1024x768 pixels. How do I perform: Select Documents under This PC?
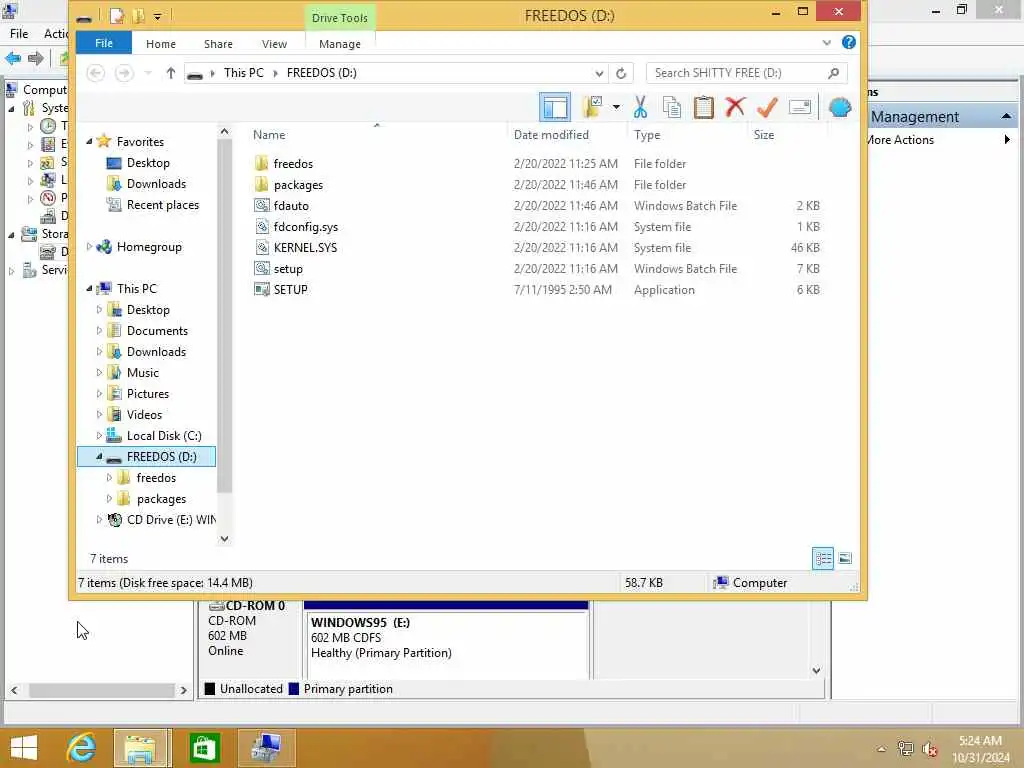(x=157, y=330)
